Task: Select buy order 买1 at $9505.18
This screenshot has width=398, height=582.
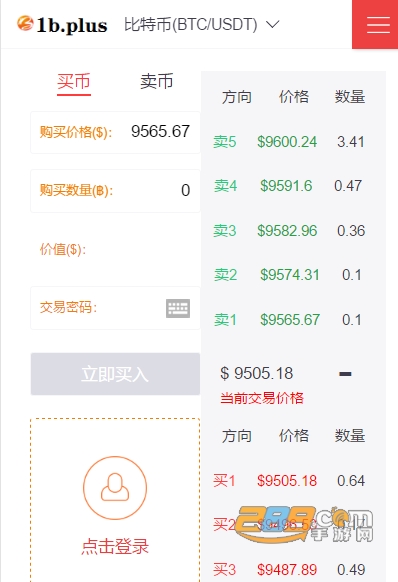Action: [289, 481]
